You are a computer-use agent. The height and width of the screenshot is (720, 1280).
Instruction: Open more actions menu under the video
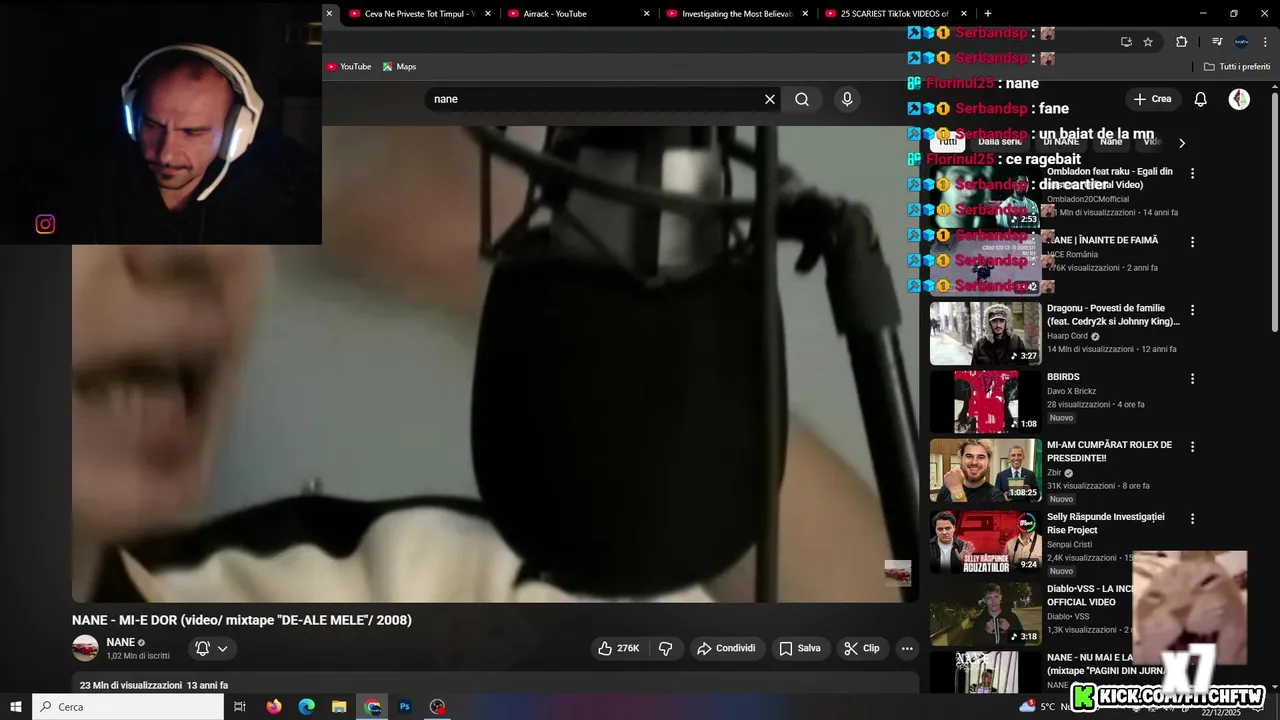click(x=907, y=648)
